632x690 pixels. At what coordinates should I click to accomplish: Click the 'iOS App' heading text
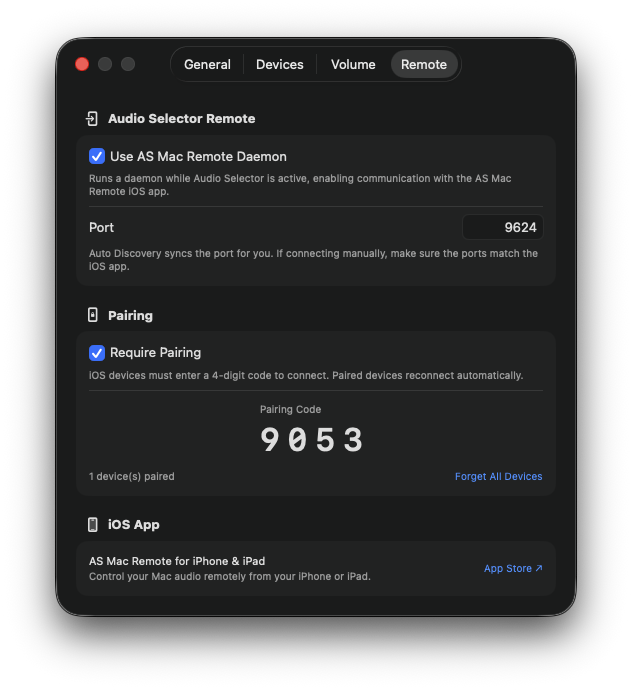pos(134,525)
